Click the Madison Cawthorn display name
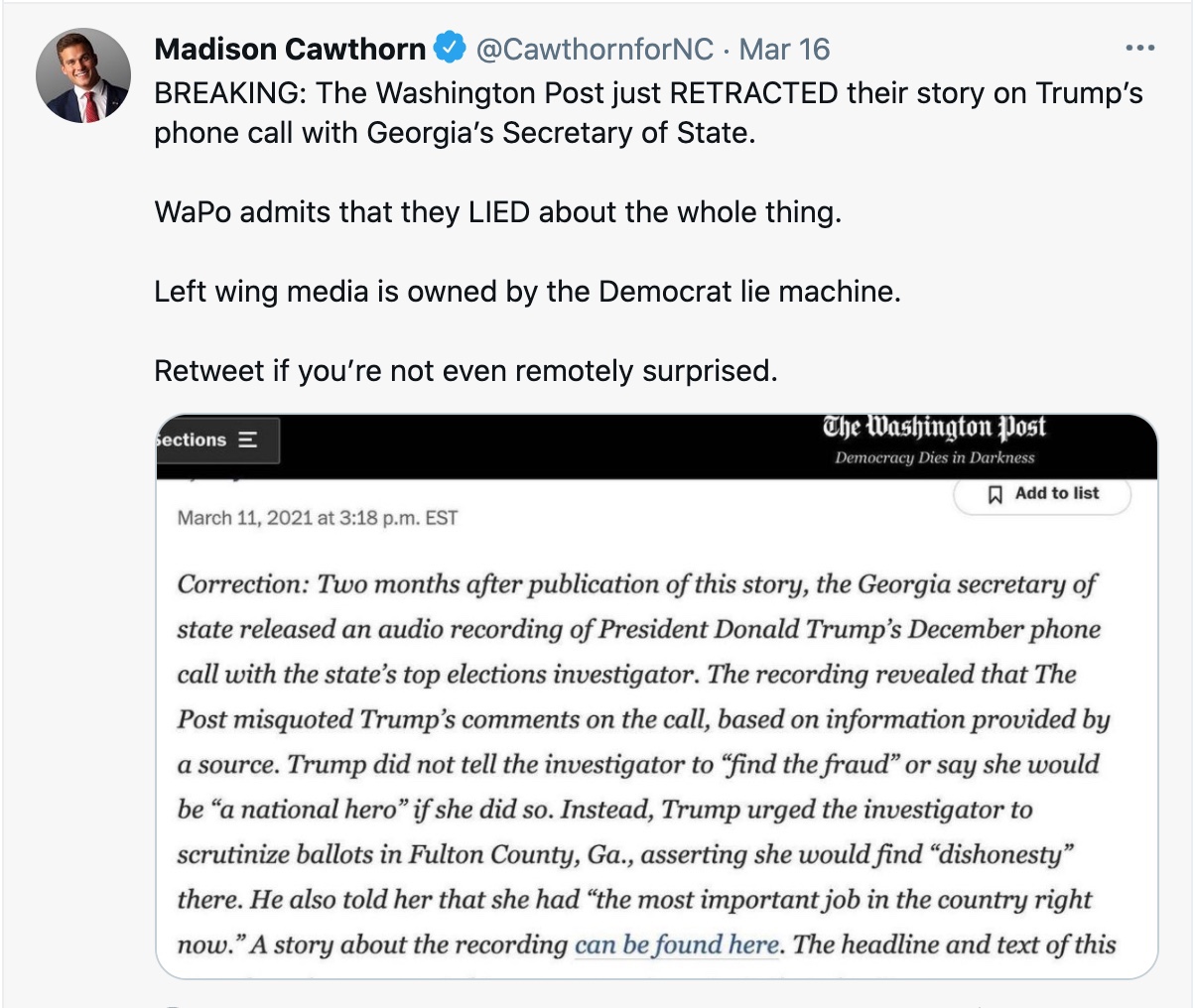This screenshot has height=1008, width=1197. 290,49
